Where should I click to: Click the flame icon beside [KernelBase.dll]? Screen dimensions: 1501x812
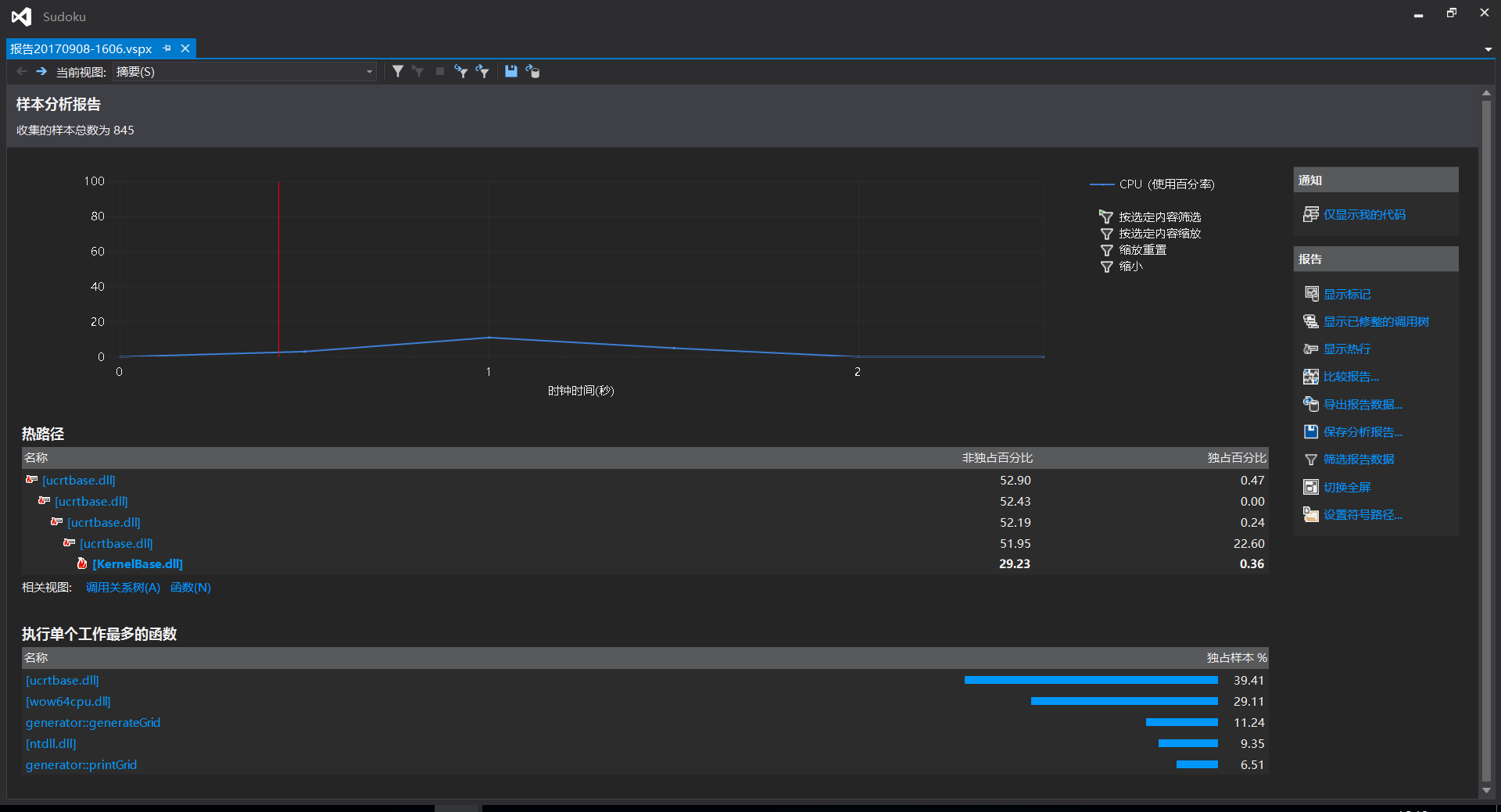(x=82, y=563)
